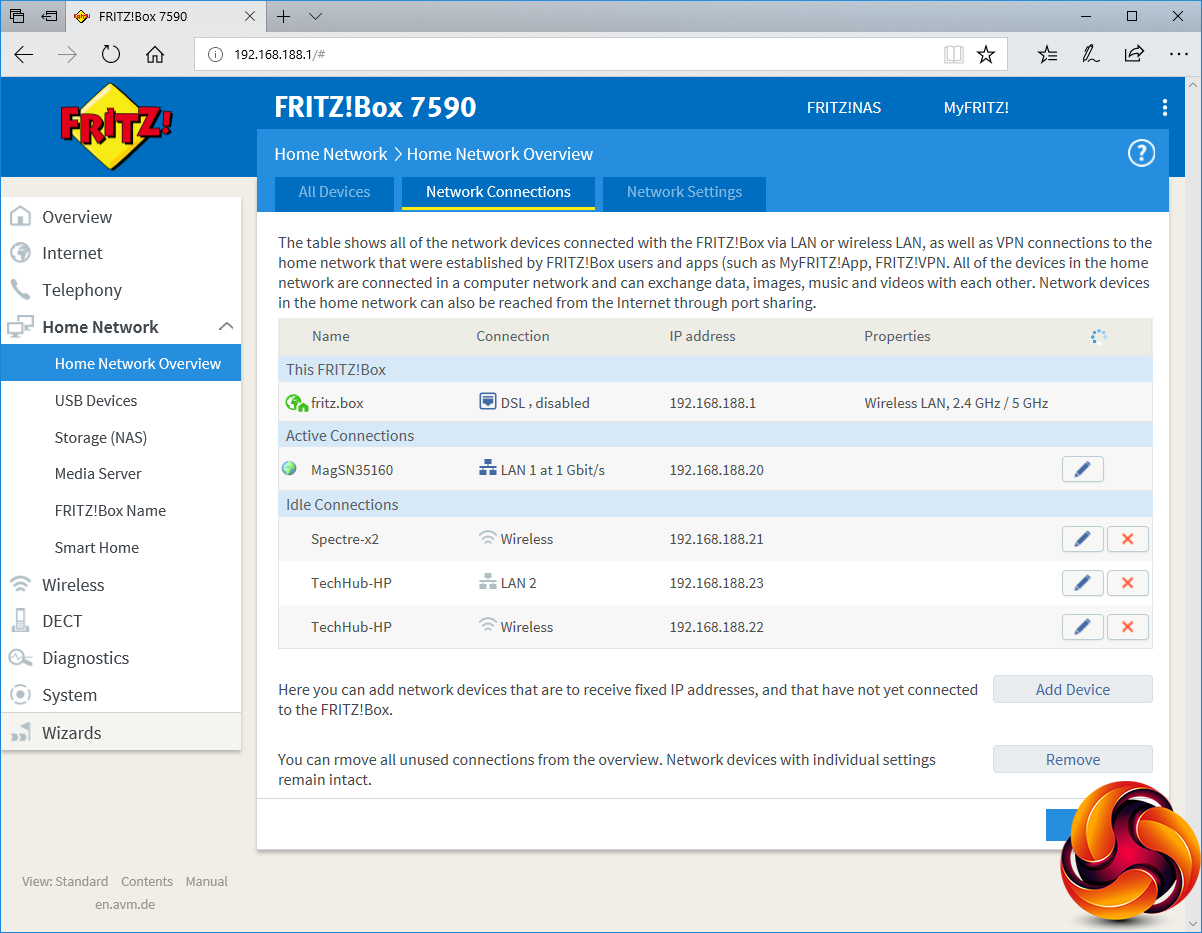Screen dimensions: 1202x933
Task: Switch to All Devices tab
Action: [334, 192]
